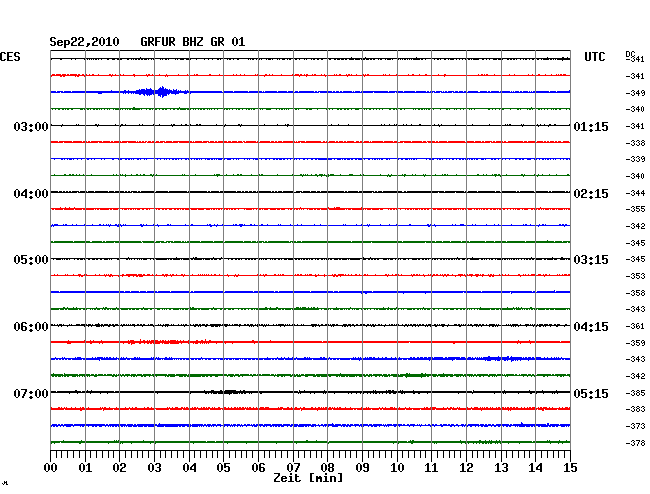Click the date label "Sep22,2010"

(84, 42)
